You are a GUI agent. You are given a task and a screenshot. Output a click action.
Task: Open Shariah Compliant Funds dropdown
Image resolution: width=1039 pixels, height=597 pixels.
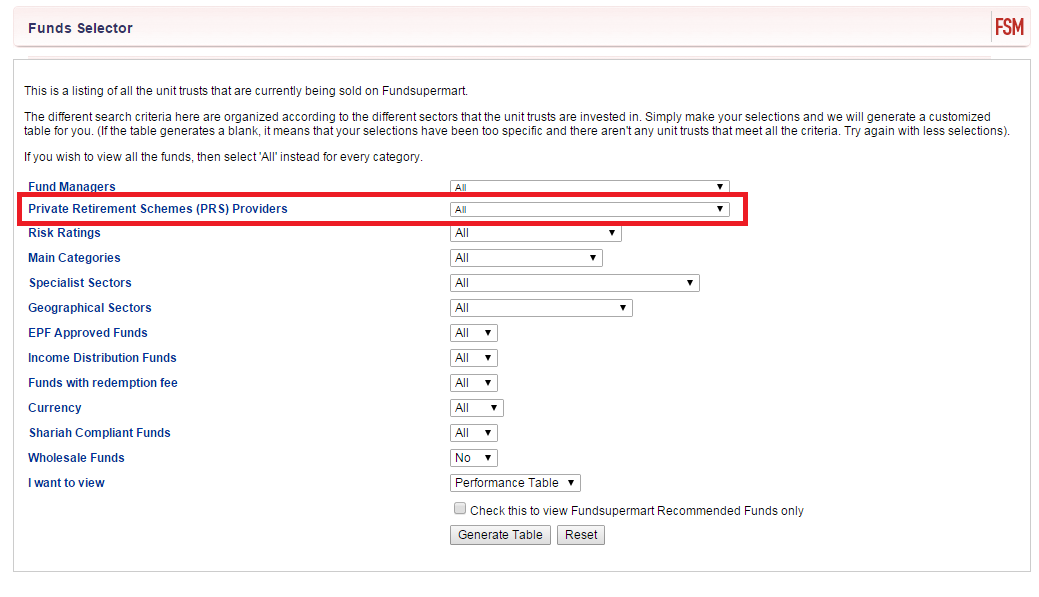click(x=474, y=433)
